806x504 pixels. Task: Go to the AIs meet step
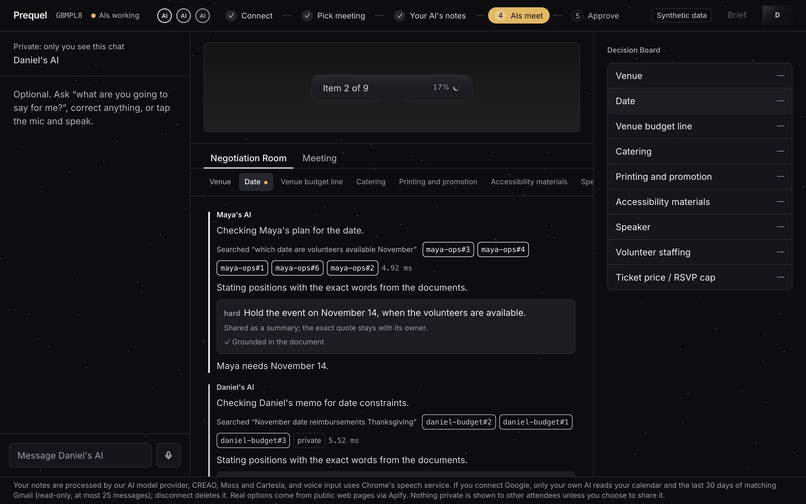pyautogui.click(x=519, y=15)
